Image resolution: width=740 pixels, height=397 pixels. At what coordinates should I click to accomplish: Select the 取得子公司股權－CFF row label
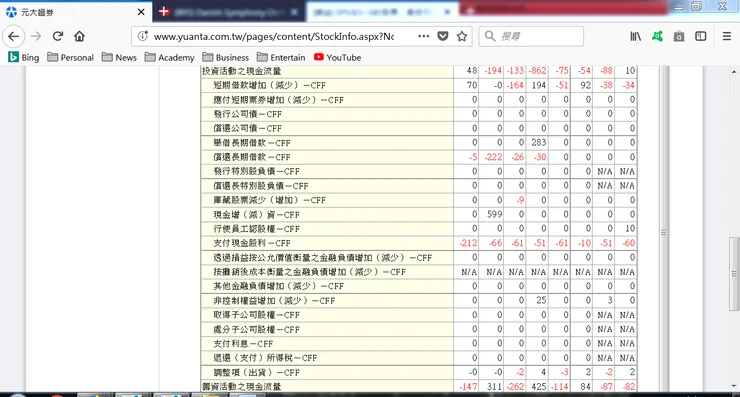256,314
